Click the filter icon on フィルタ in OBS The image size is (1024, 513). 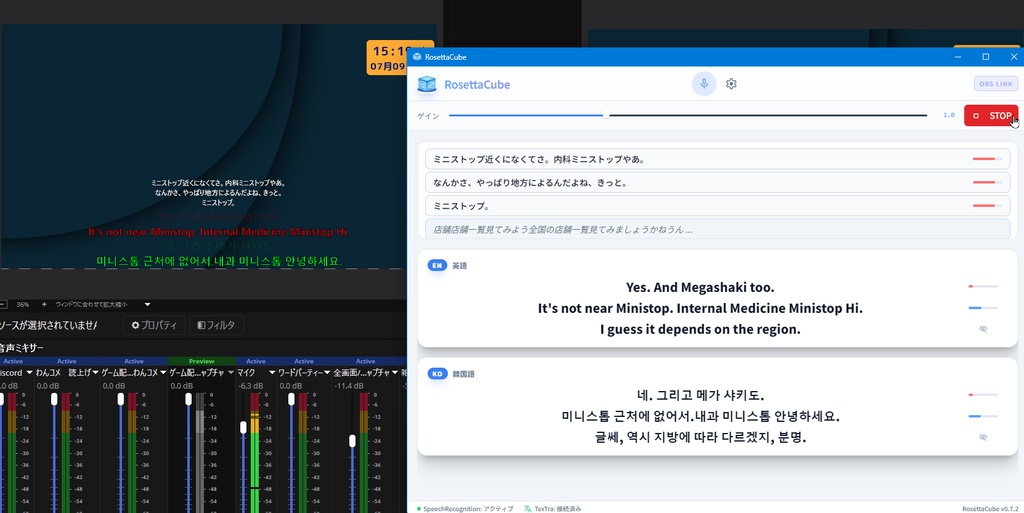(x=201, y=325)
